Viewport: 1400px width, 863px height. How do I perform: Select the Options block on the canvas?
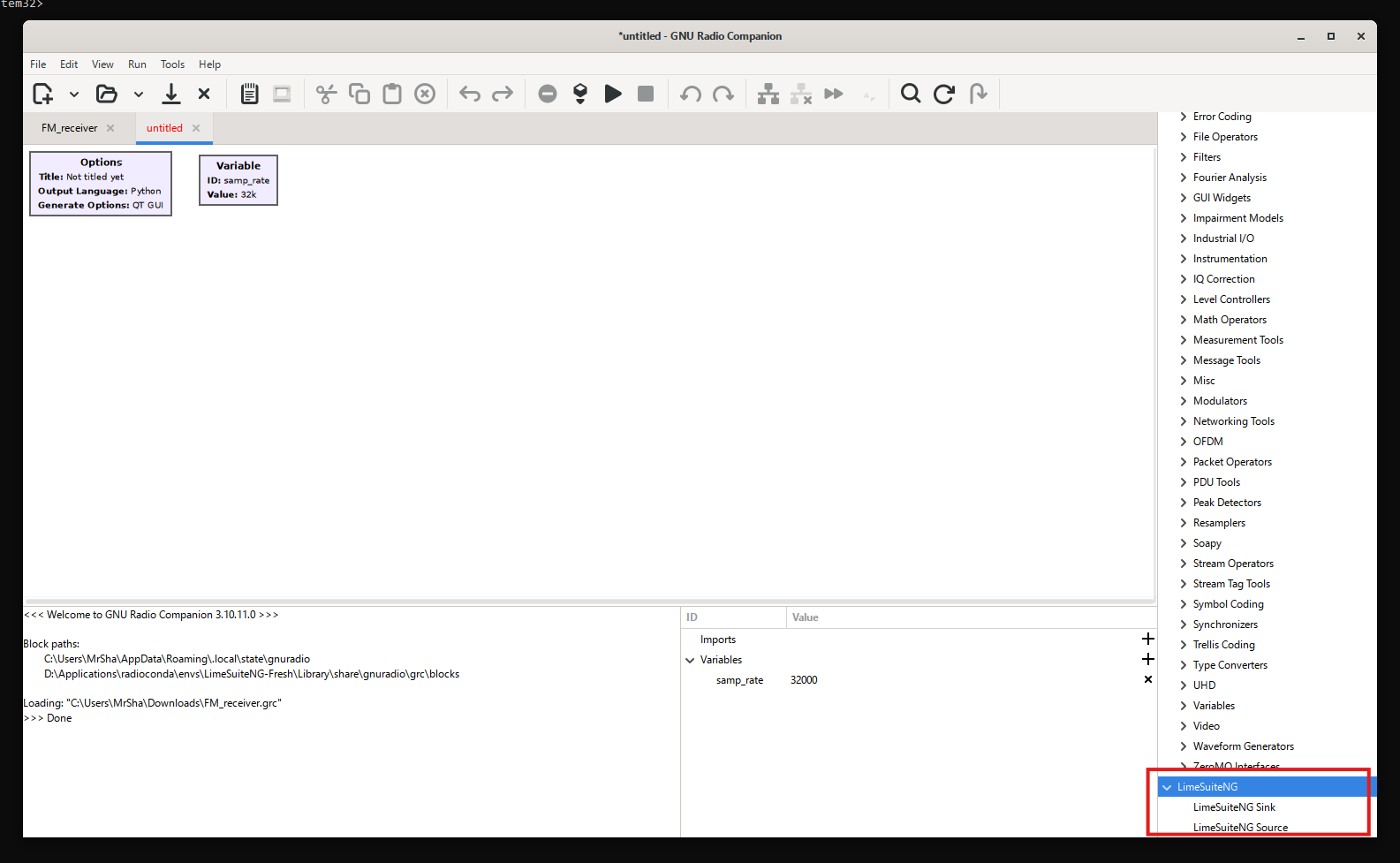click(x=101, y=184)
